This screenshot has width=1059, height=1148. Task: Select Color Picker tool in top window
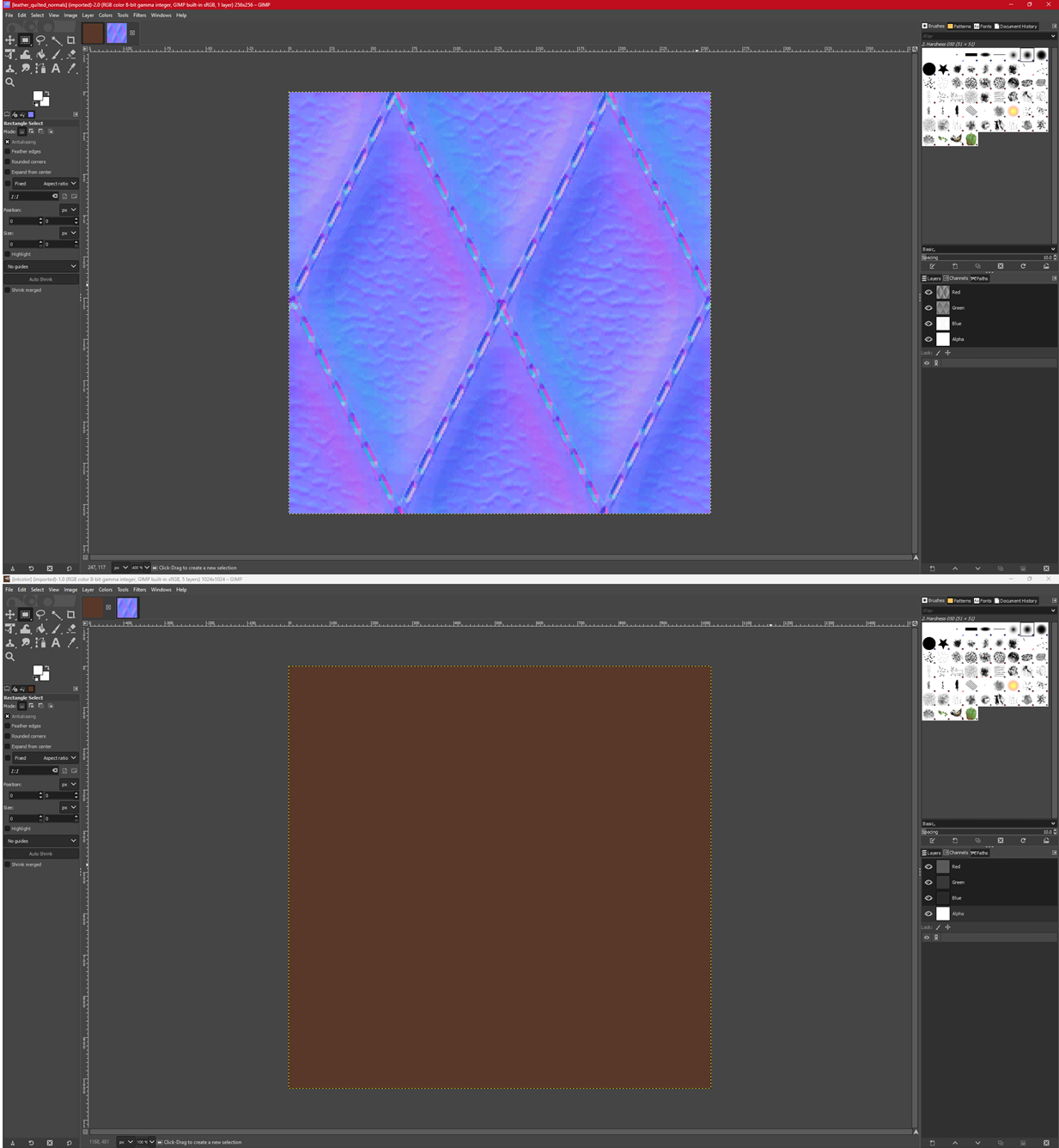tap(71, 69)
